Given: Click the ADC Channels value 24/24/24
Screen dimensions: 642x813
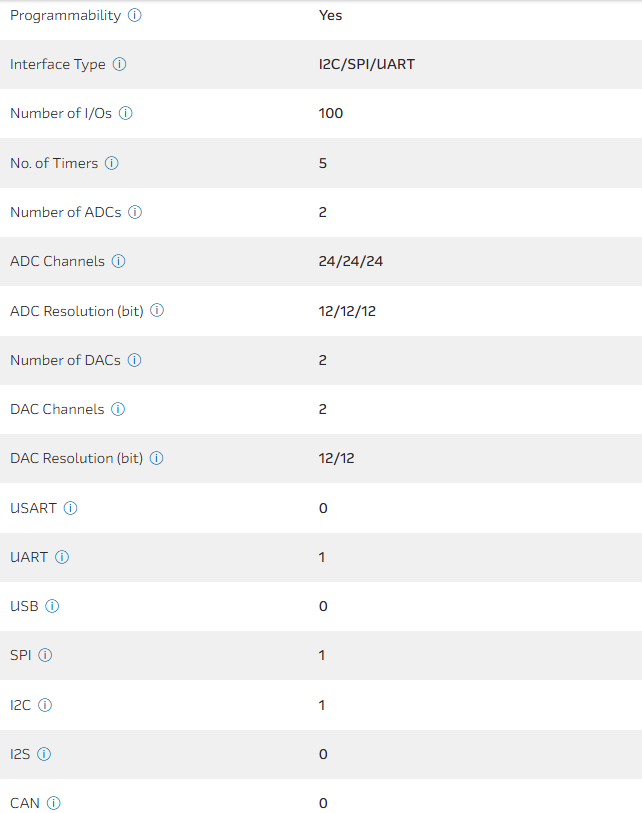Looking at the screenshot, I should click(351, 262).
